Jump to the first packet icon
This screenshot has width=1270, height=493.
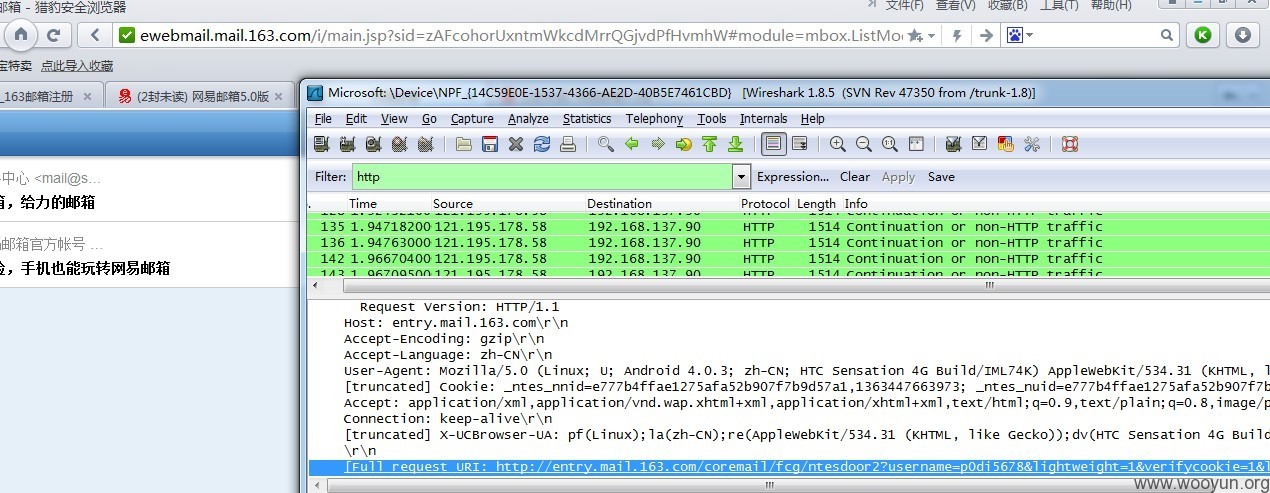click(x=710, y=144)
